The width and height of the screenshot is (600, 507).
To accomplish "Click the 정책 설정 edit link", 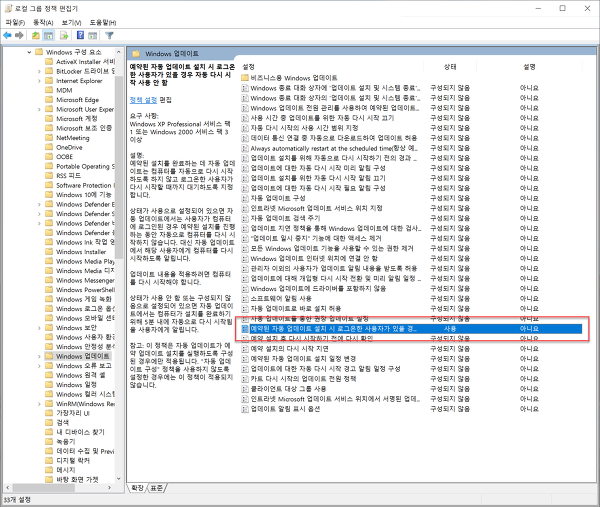I will click(143, 100).
